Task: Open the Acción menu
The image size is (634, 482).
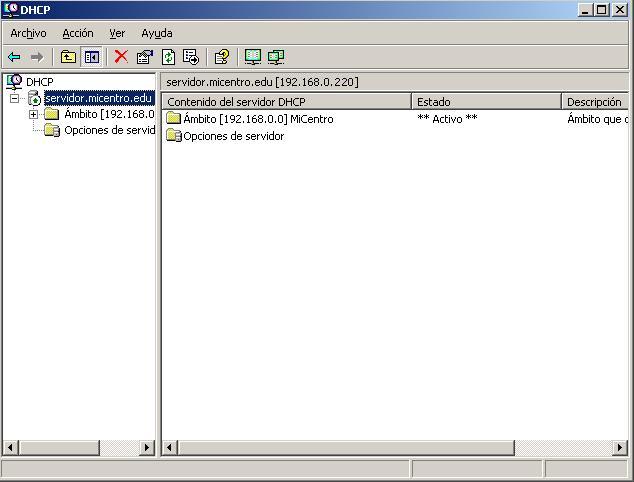Action: pos(77,33)
